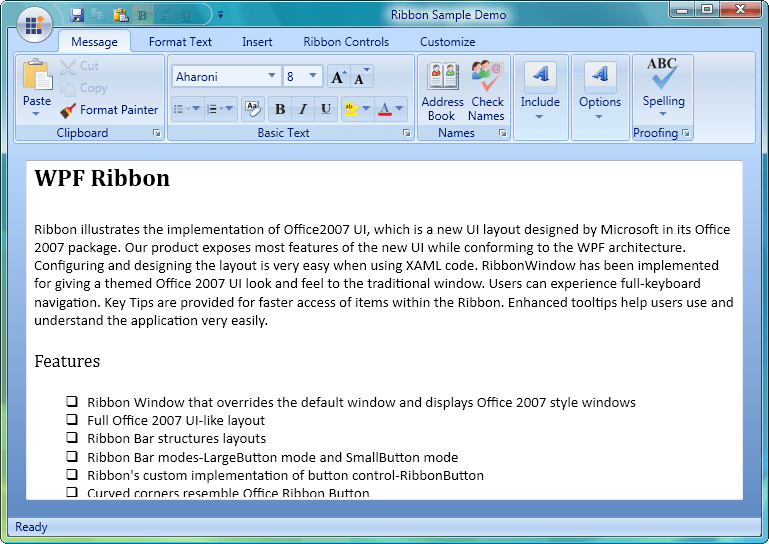The image size is (769, 544).
Task: Click the numbered list icon
Action: point(212,109)
